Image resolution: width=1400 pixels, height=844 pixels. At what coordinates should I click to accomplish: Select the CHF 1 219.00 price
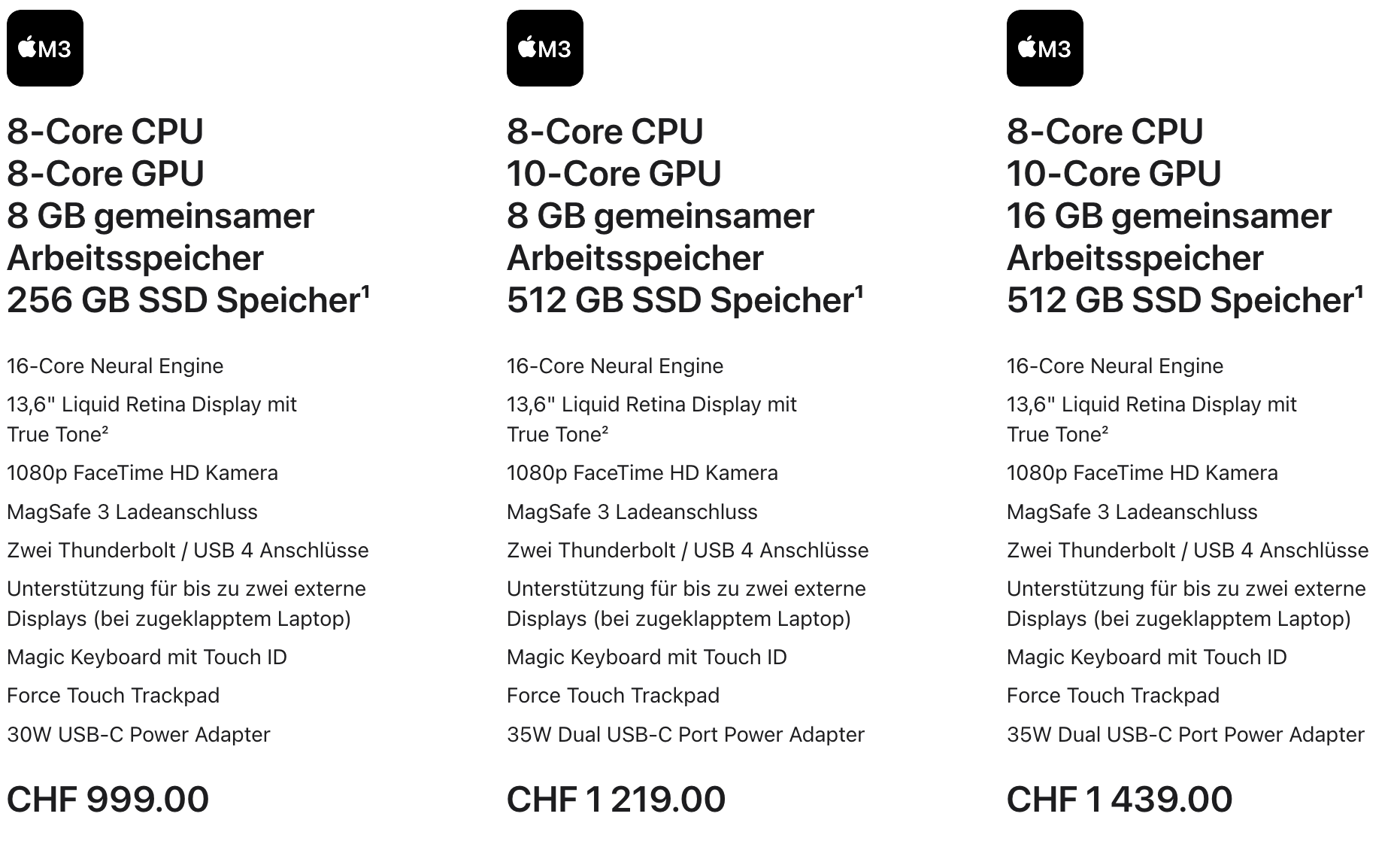coord(616,799)
